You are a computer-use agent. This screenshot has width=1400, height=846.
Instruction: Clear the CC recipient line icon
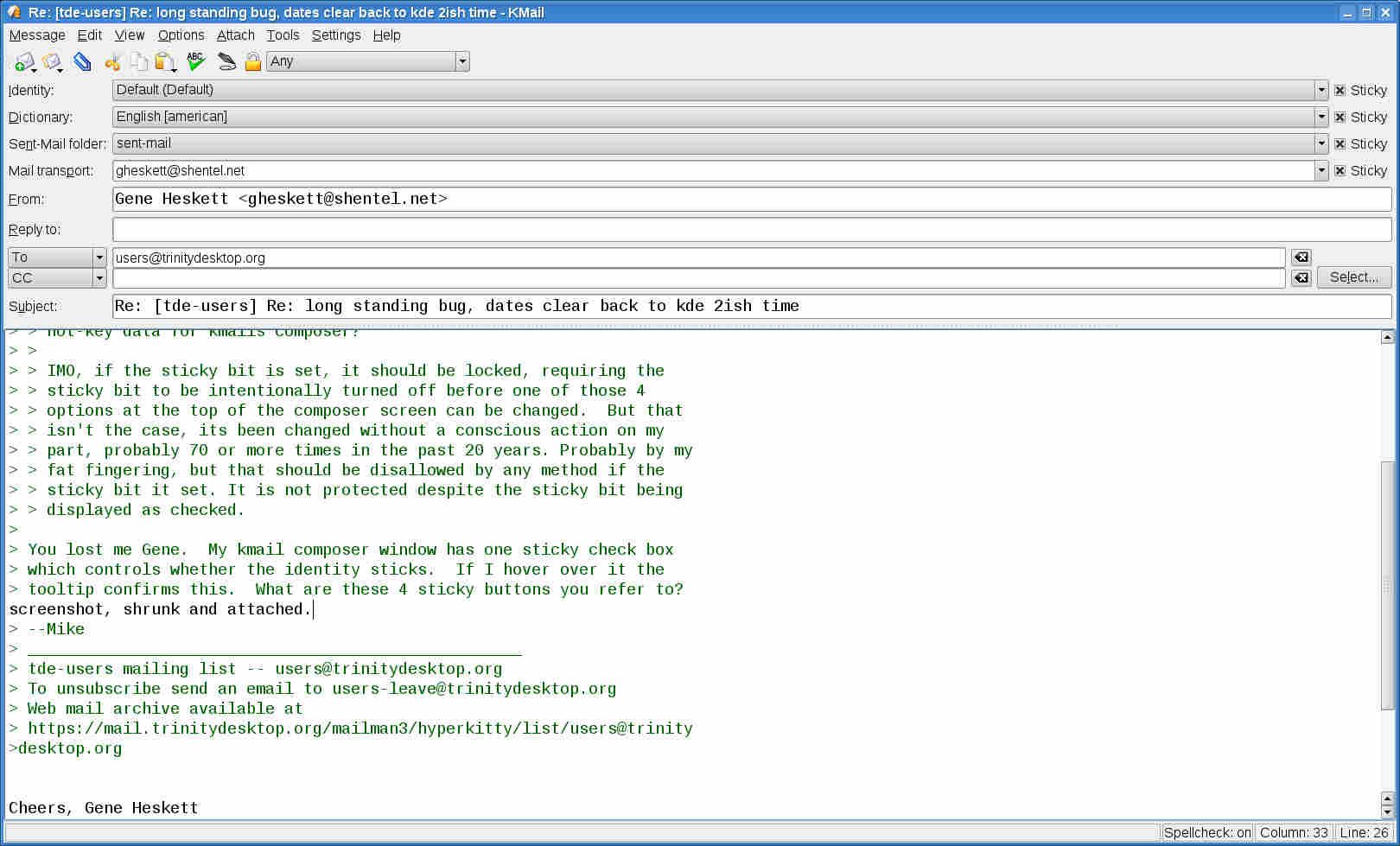click(x=1301, y=278)
